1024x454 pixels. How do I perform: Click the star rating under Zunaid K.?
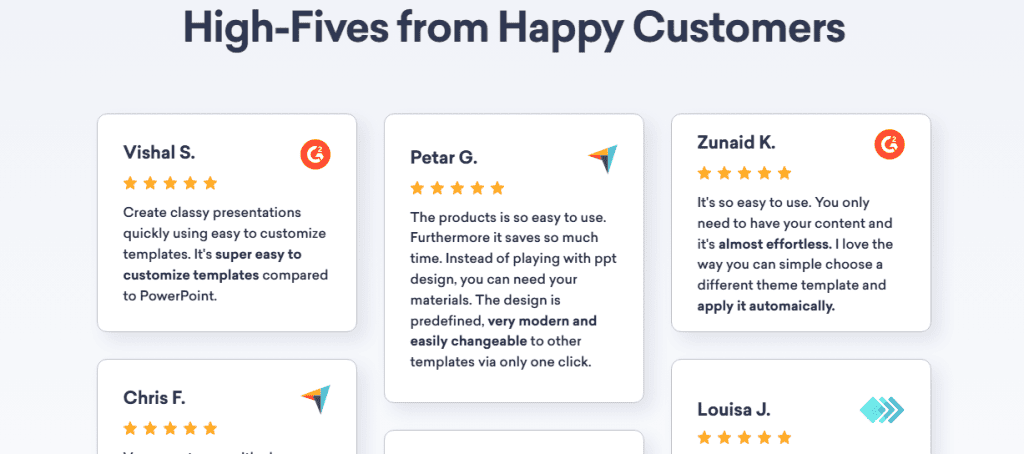[744, 173]
